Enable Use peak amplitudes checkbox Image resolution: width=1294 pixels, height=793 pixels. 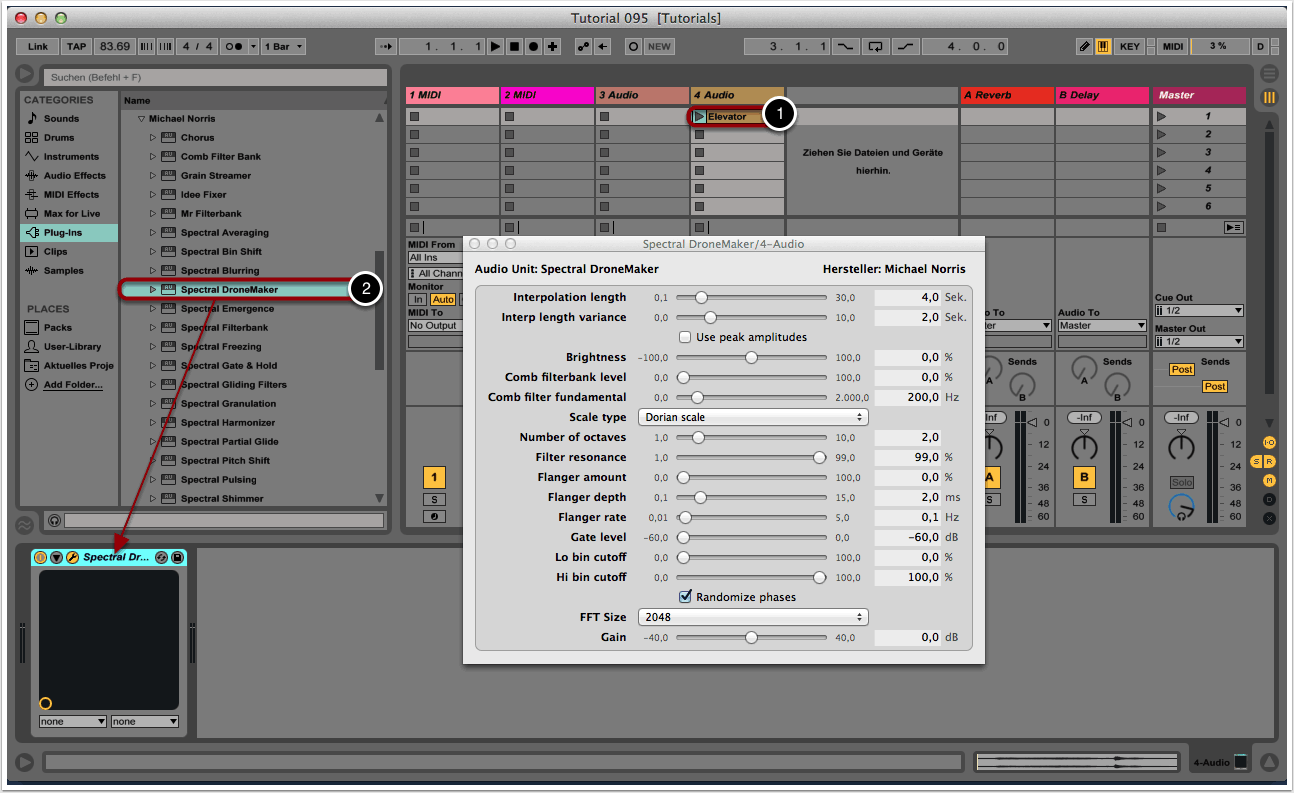click(x=686, y=337)
